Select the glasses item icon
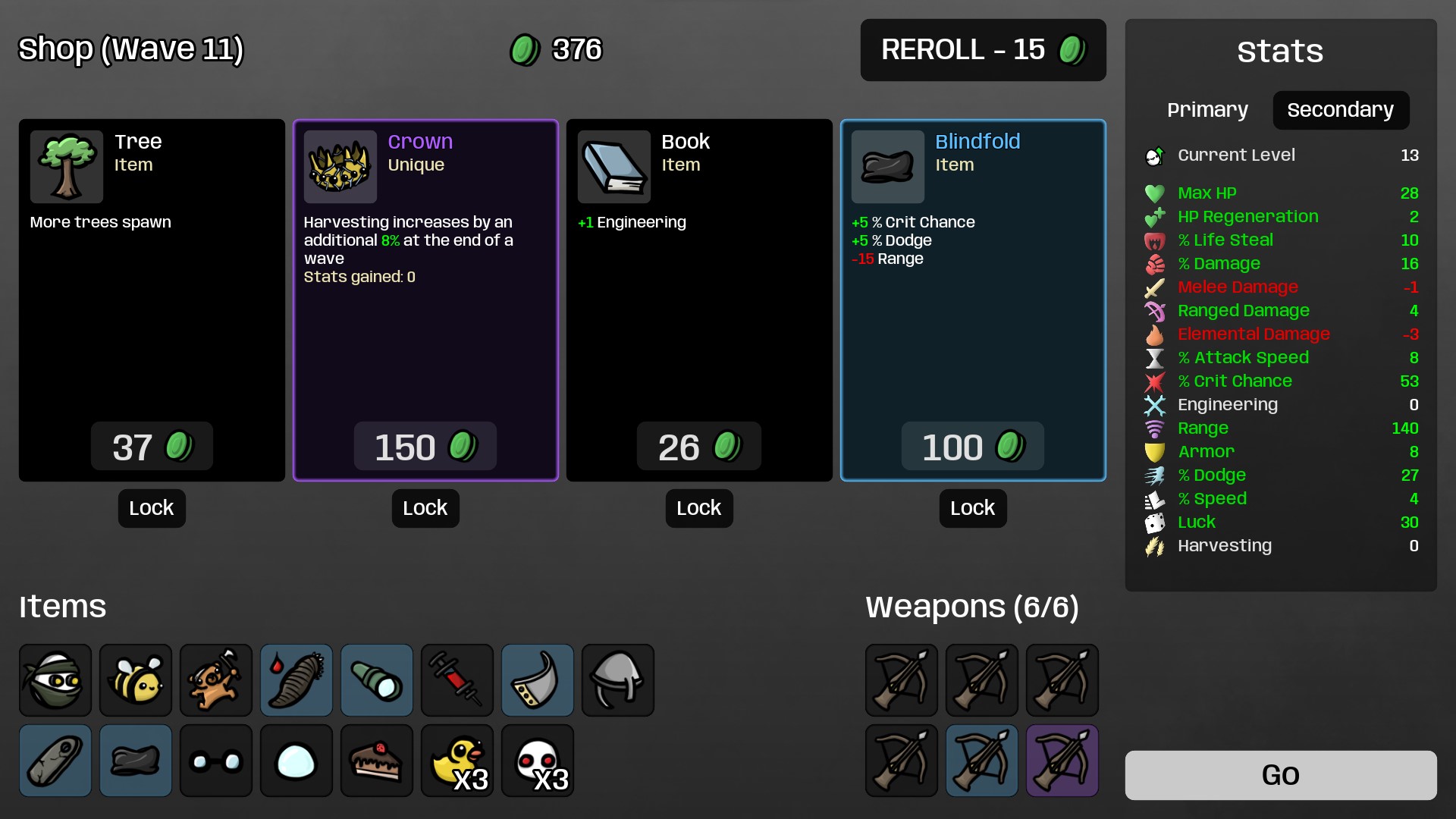The height and width of the screenshot is (819, 1456). coord(216,761)
